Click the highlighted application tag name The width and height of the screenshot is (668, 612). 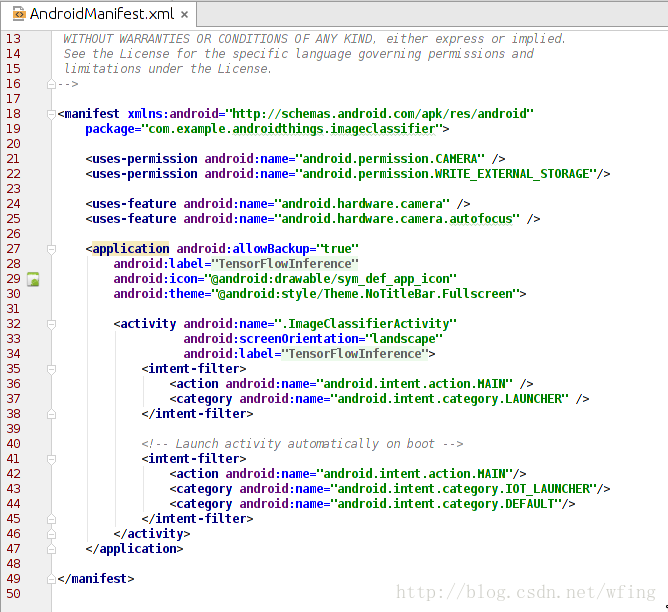(x=131, y=249)
